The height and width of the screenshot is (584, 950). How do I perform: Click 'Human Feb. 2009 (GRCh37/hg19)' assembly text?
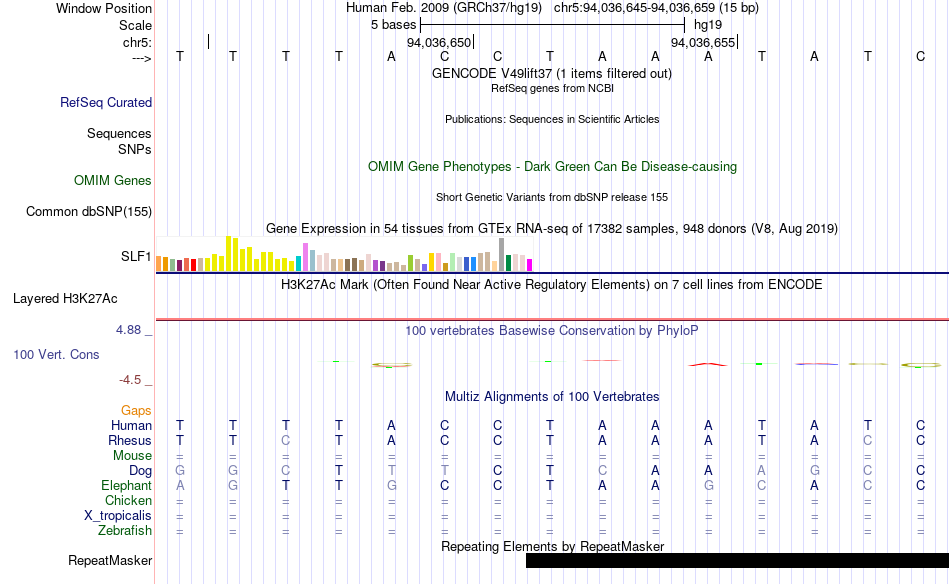point(446,8)
